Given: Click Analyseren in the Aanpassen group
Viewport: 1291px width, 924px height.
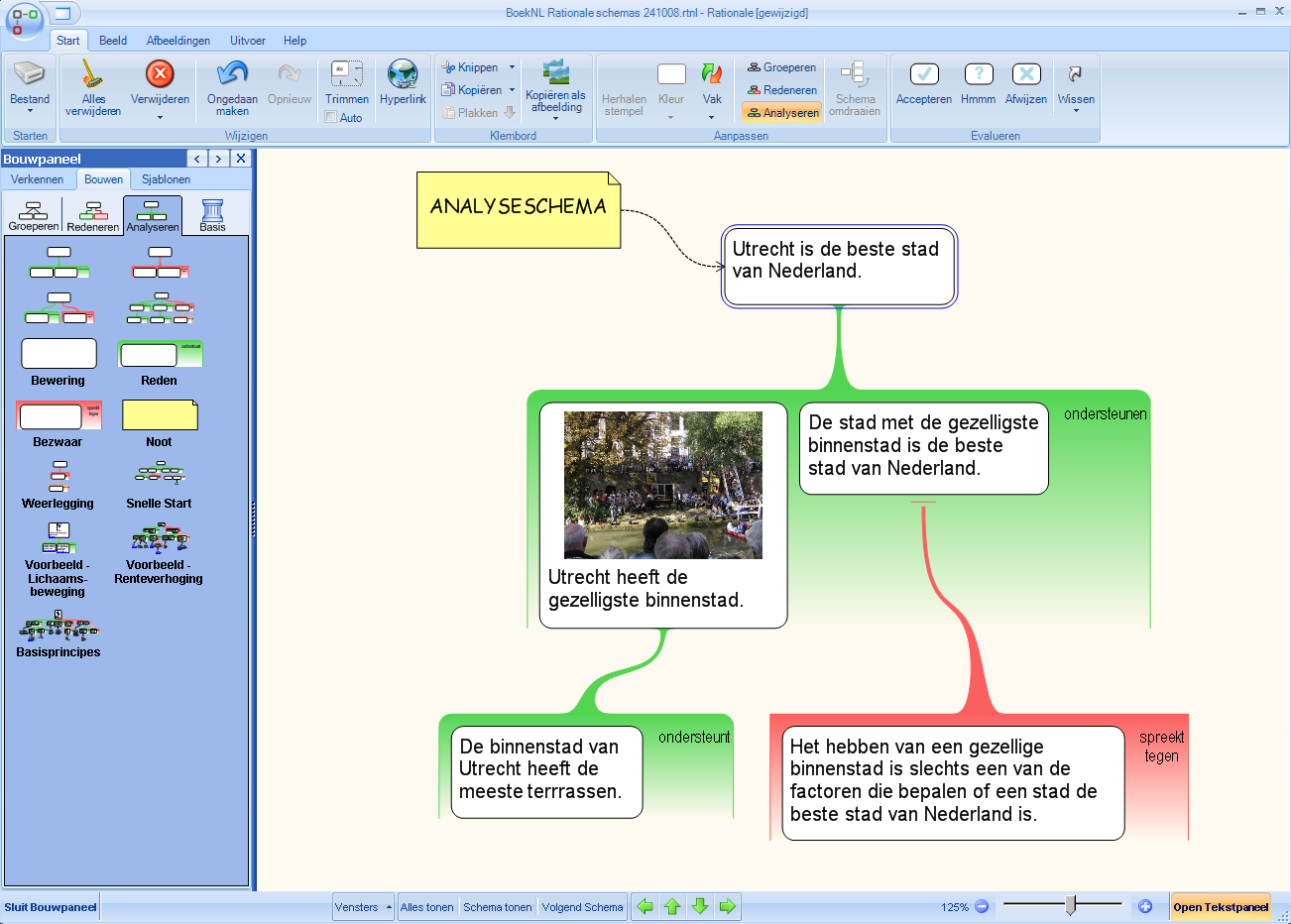Looking at the screenshot, I should click(782, 113).
